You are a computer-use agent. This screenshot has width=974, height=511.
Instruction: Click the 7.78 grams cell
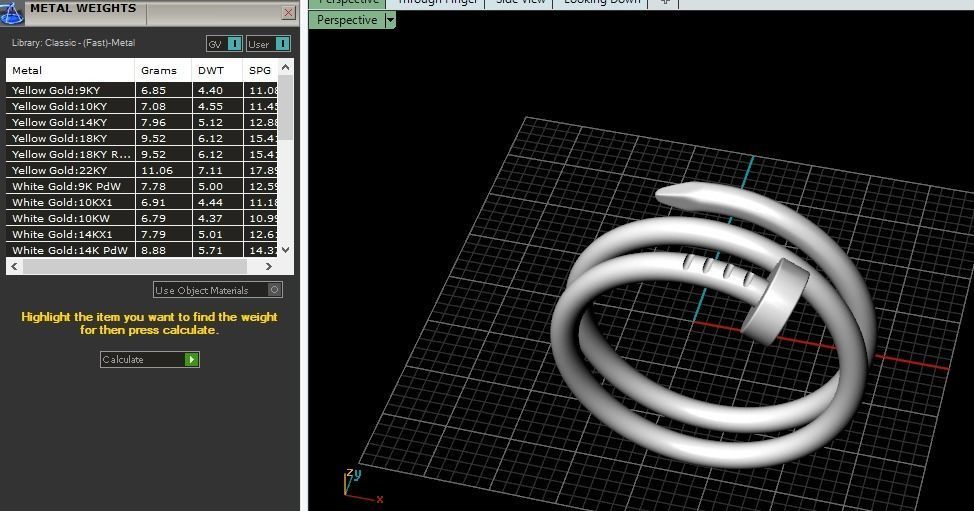pos(163,186)
